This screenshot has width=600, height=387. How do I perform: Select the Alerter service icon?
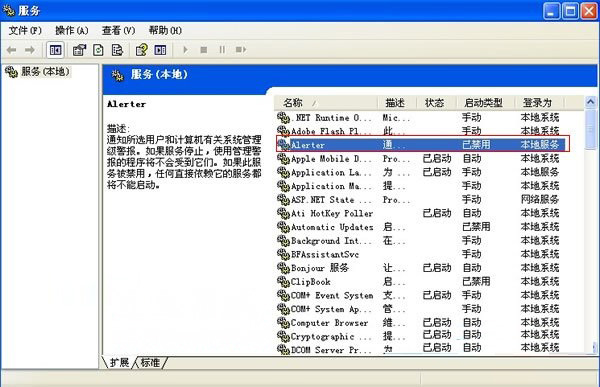tap(283, 145)
